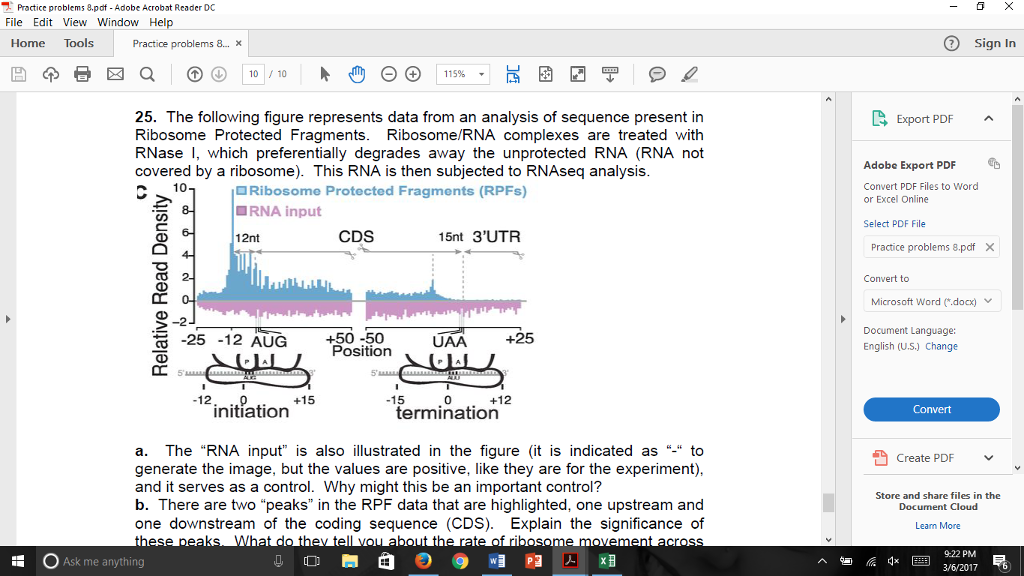The width and height of the screenshot is (1024, 576).
Task: Open the Microsoft Word format dropdown
Action: point(931,301)
